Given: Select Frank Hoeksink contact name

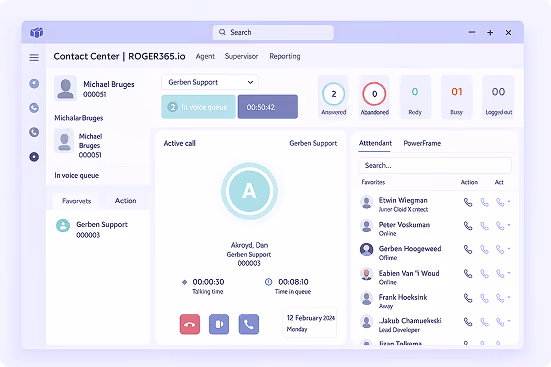Looking at the screenshot, I should pyautogui.click(x=403, y=297).
